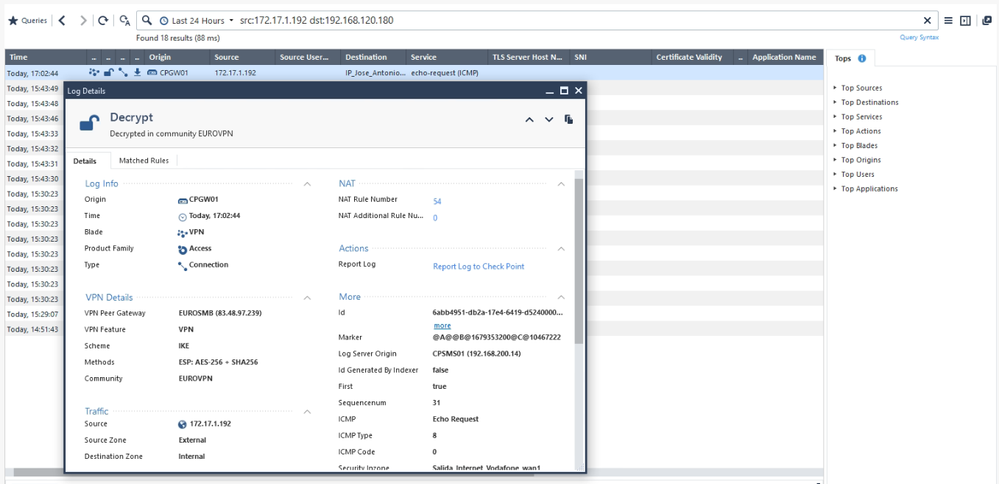Collapse the Traffic section
Image resolution: width=999 pixels, height=484 pixels.
pos(307,411)
